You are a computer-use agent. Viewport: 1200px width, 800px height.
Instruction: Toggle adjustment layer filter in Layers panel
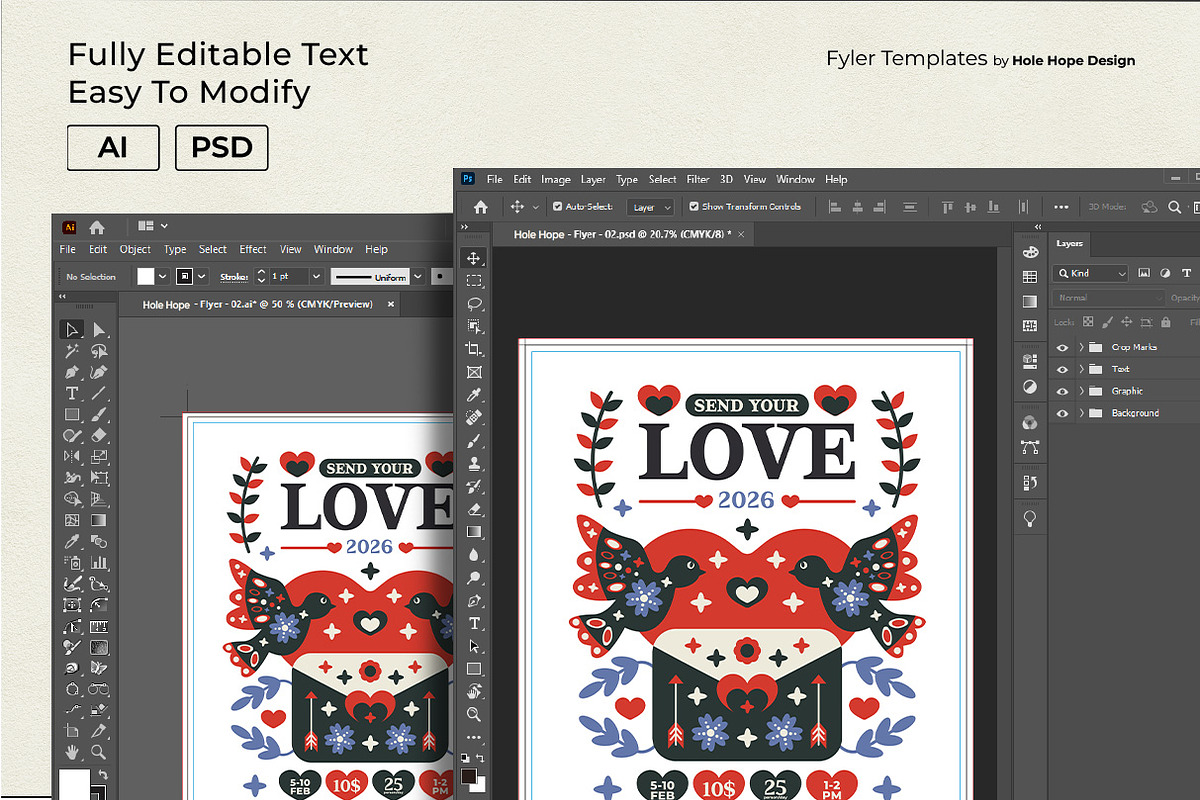1165,273
